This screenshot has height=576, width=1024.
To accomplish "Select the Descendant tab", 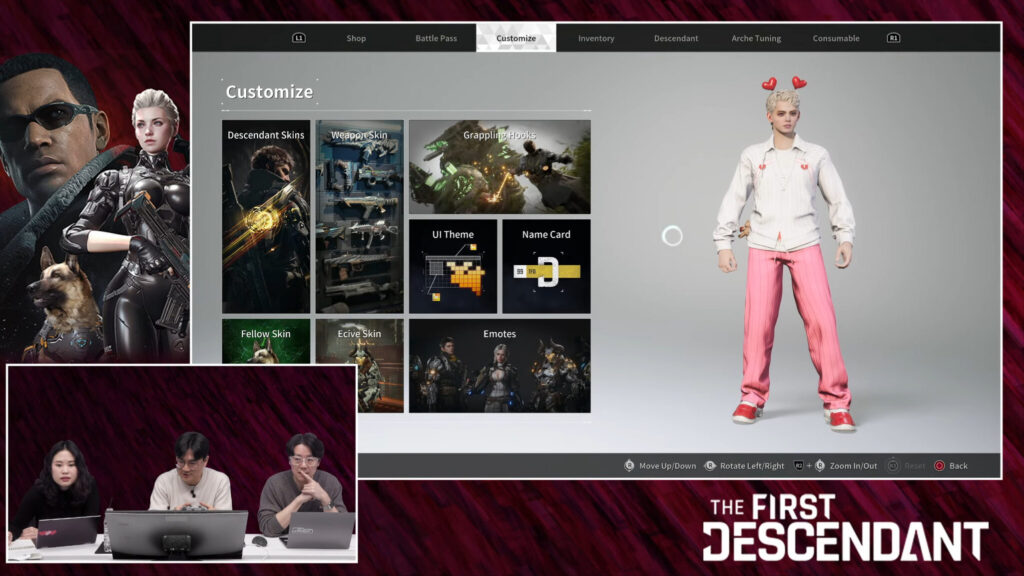I will [676, 38].
